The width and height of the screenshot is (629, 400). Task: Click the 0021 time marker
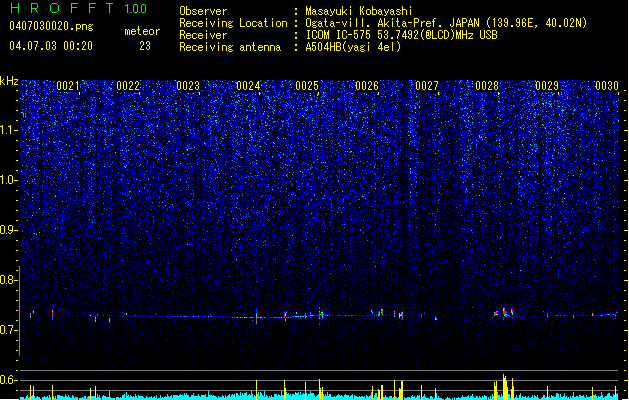click(x=68, y=86)
